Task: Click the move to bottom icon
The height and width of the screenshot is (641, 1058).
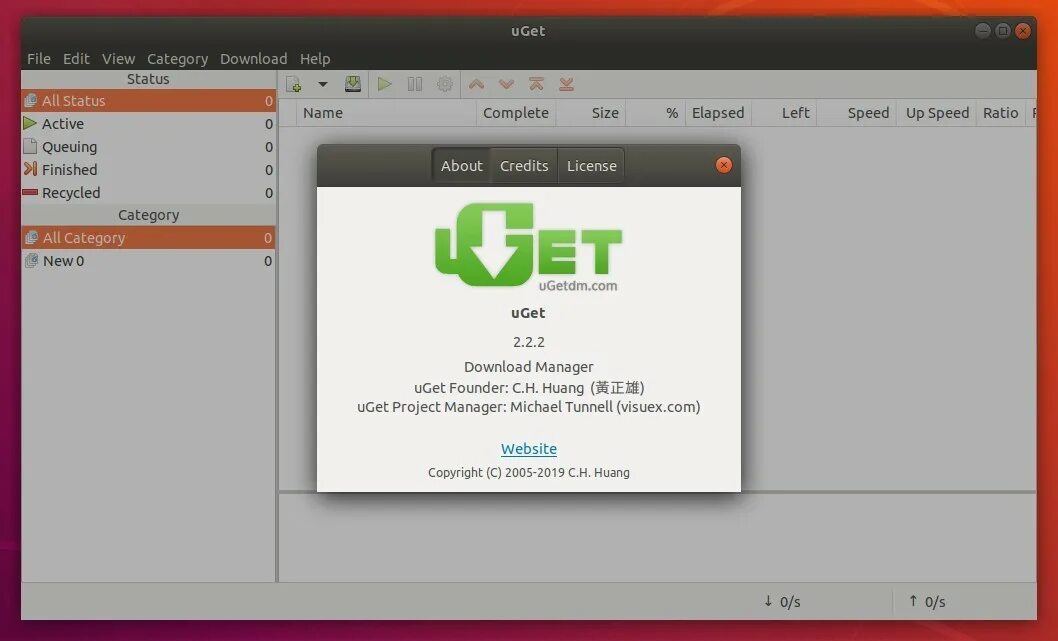Action: 566,84
